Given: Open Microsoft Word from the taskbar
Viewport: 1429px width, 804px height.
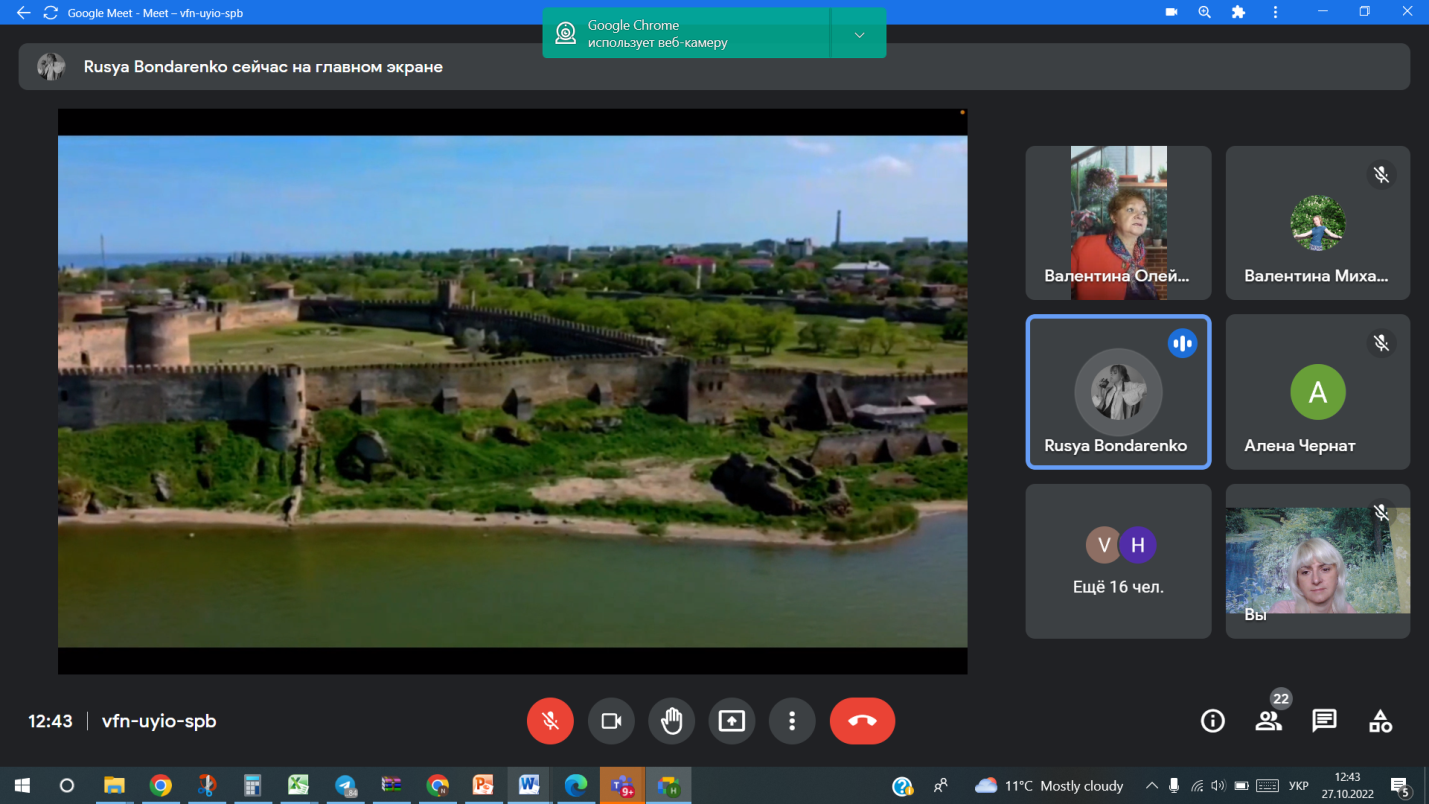Looking at the screenshot, I should pyautogui.click(x=528, y=786).
